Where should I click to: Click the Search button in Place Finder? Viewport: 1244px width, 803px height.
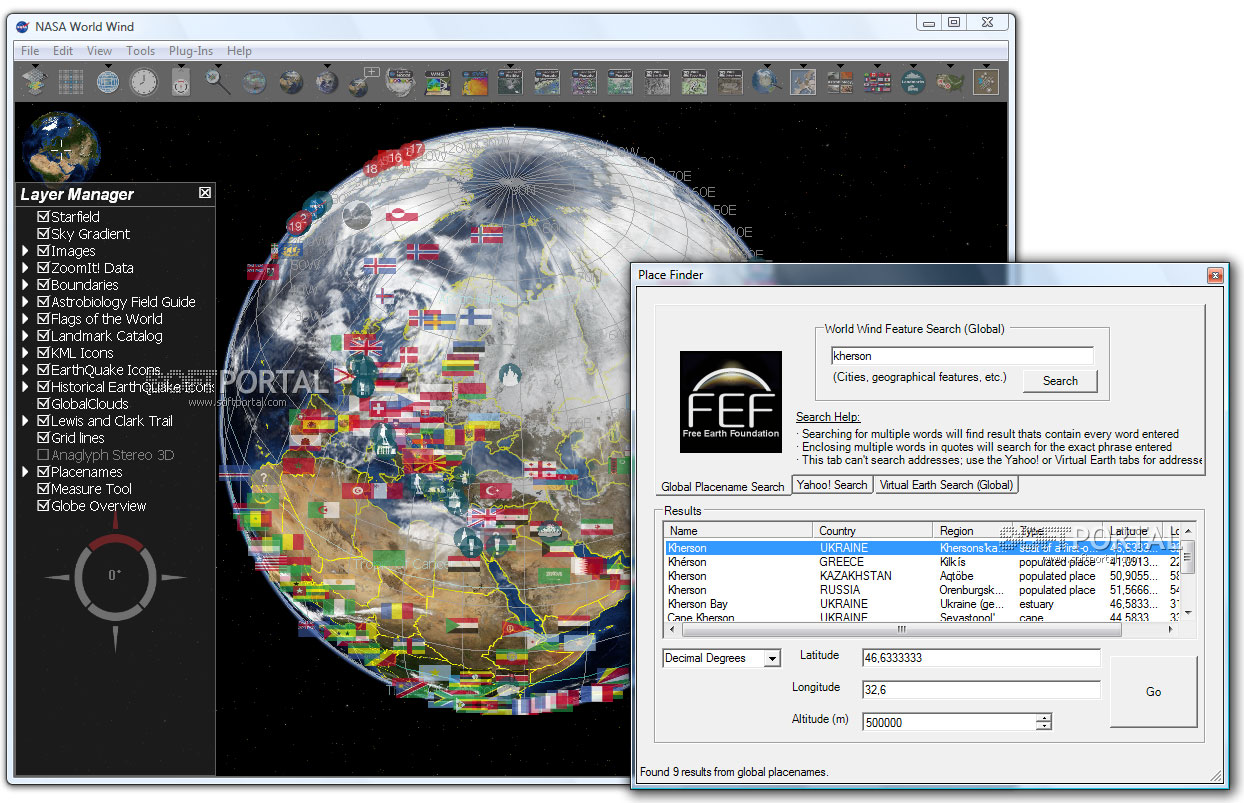pos(1060,381)
